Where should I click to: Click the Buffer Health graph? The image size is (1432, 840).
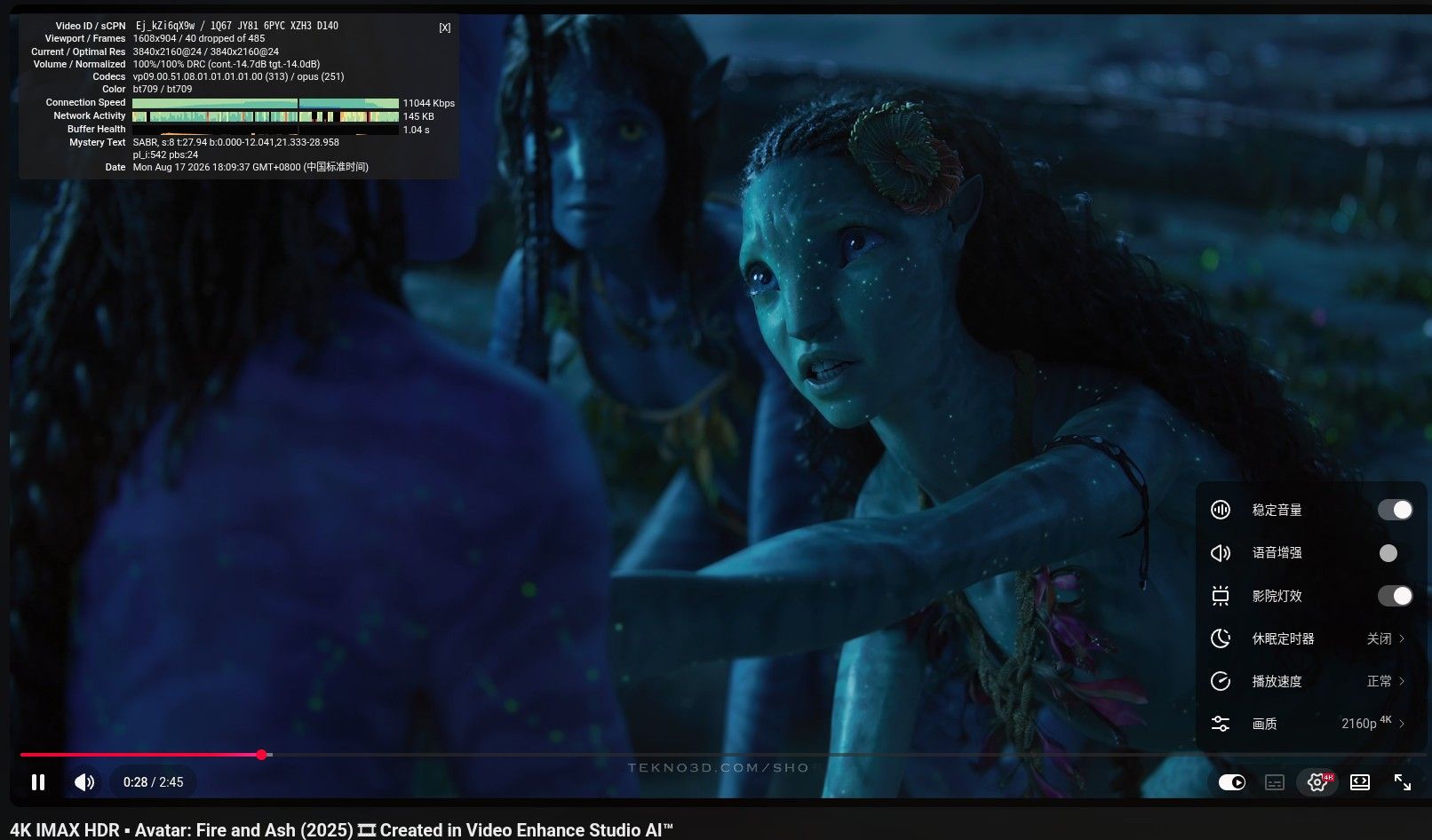point(266,130)
